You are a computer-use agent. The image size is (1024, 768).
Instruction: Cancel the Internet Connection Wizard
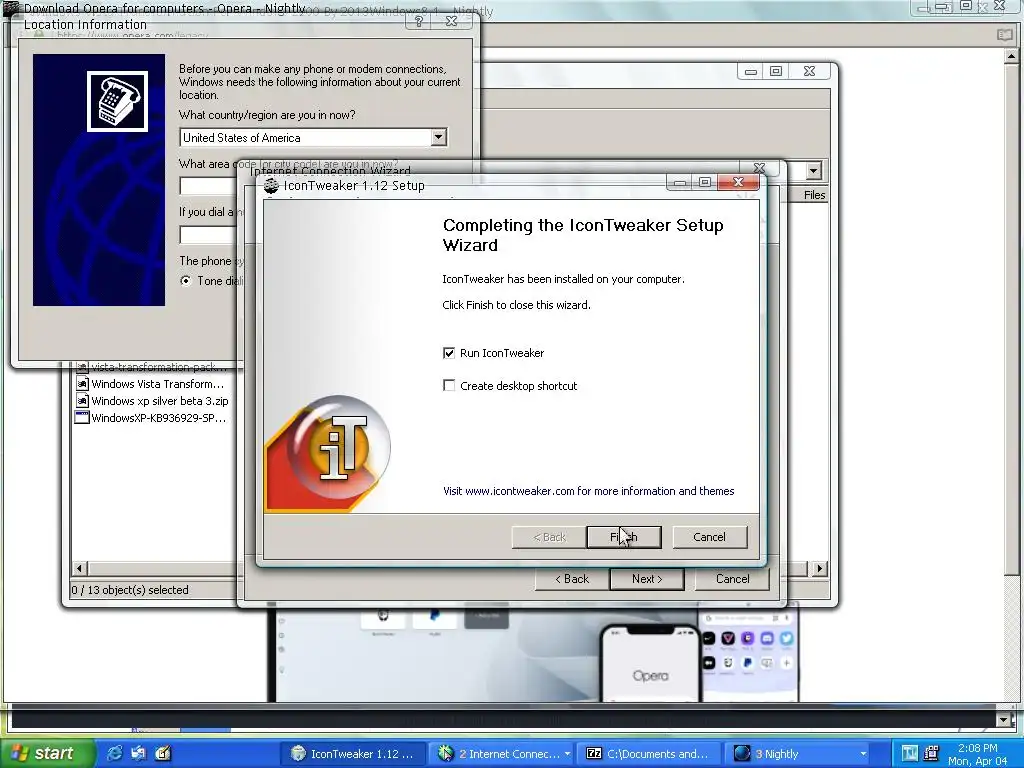732,579
